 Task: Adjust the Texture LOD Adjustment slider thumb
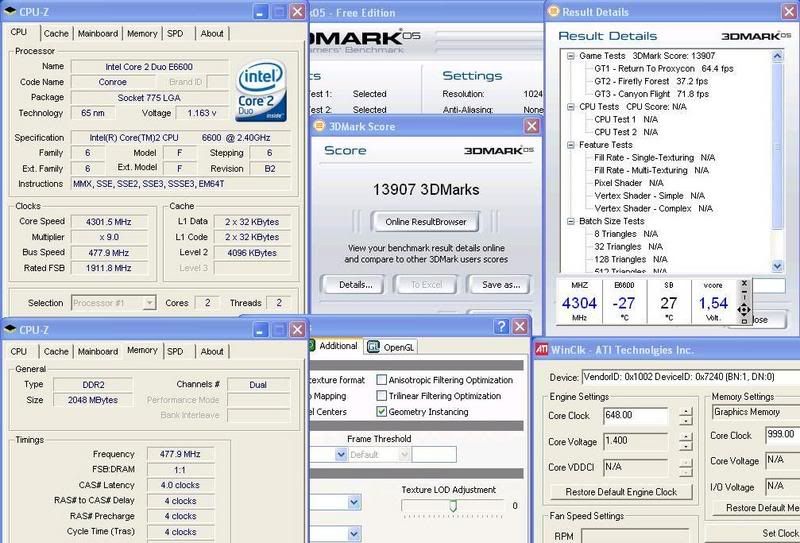(453, 506)
